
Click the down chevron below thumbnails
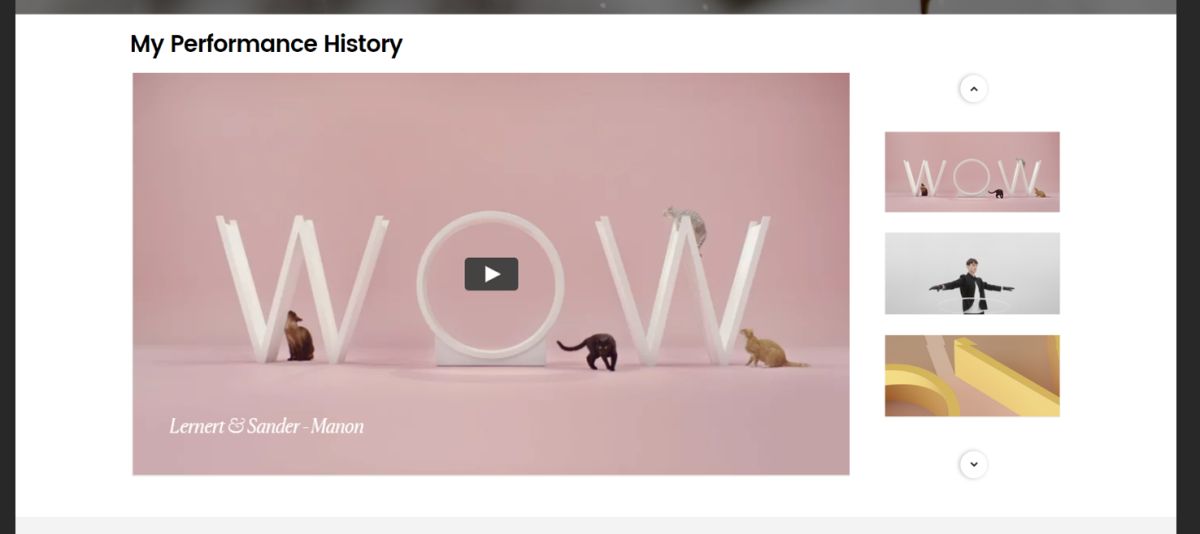[x=973, y=464]
